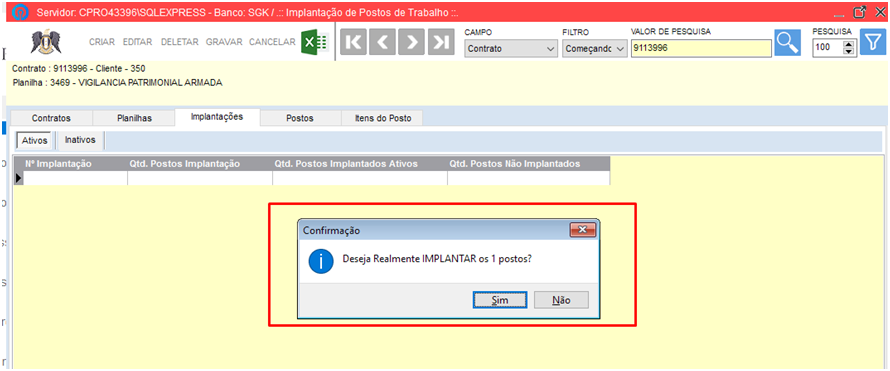Confirm with the Sim button

pos(500,300)
